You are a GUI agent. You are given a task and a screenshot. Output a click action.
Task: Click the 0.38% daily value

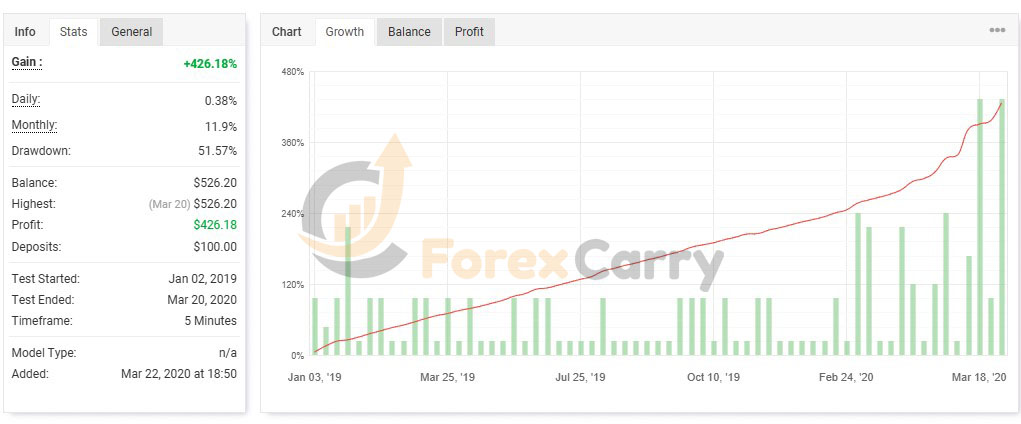(221, 101)
